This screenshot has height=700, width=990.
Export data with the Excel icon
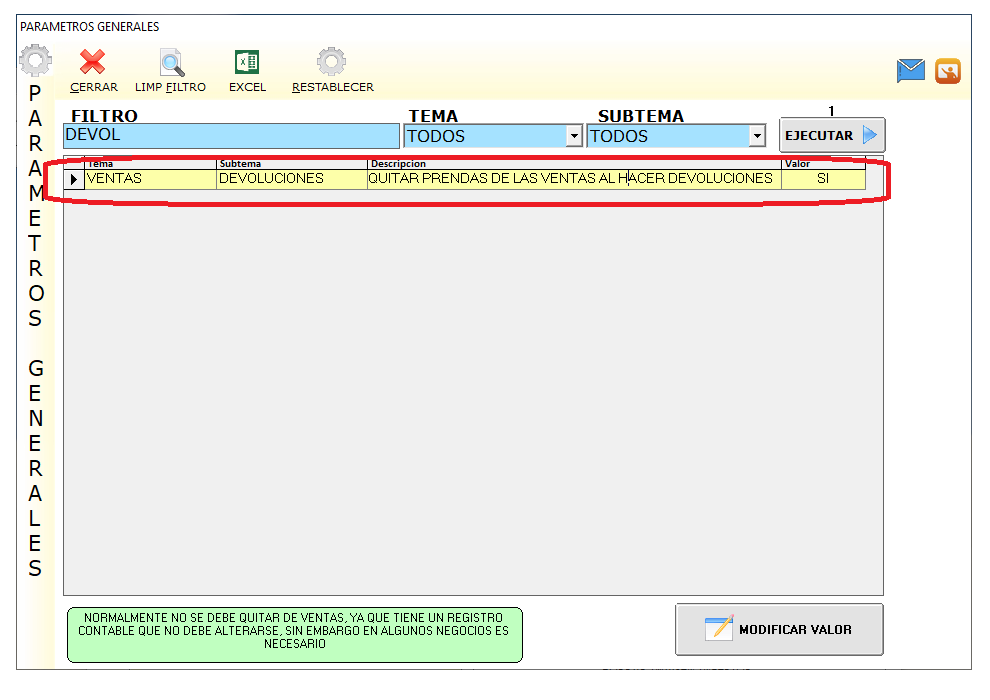click(247, 63)
